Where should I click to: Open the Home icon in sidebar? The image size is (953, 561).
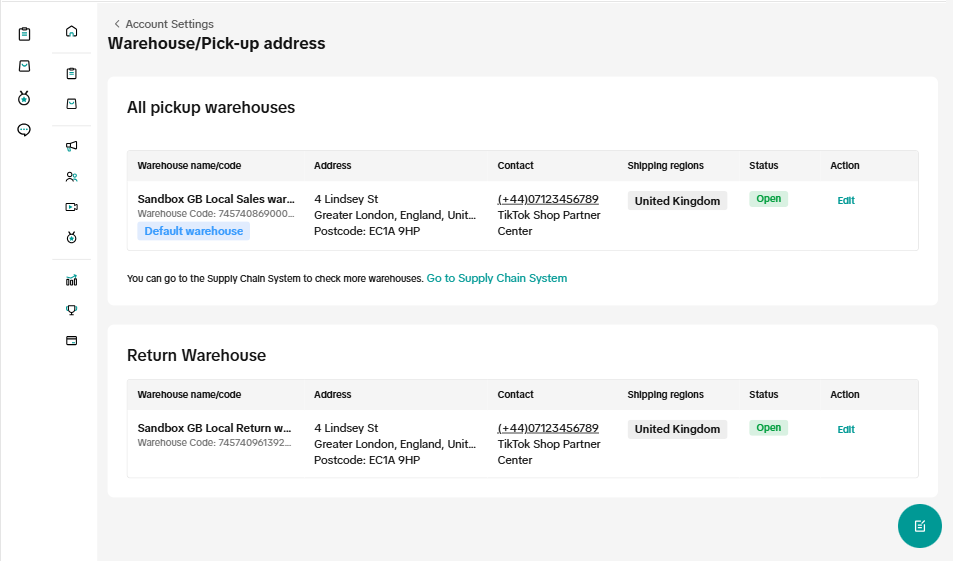click(x=71, y=31)
